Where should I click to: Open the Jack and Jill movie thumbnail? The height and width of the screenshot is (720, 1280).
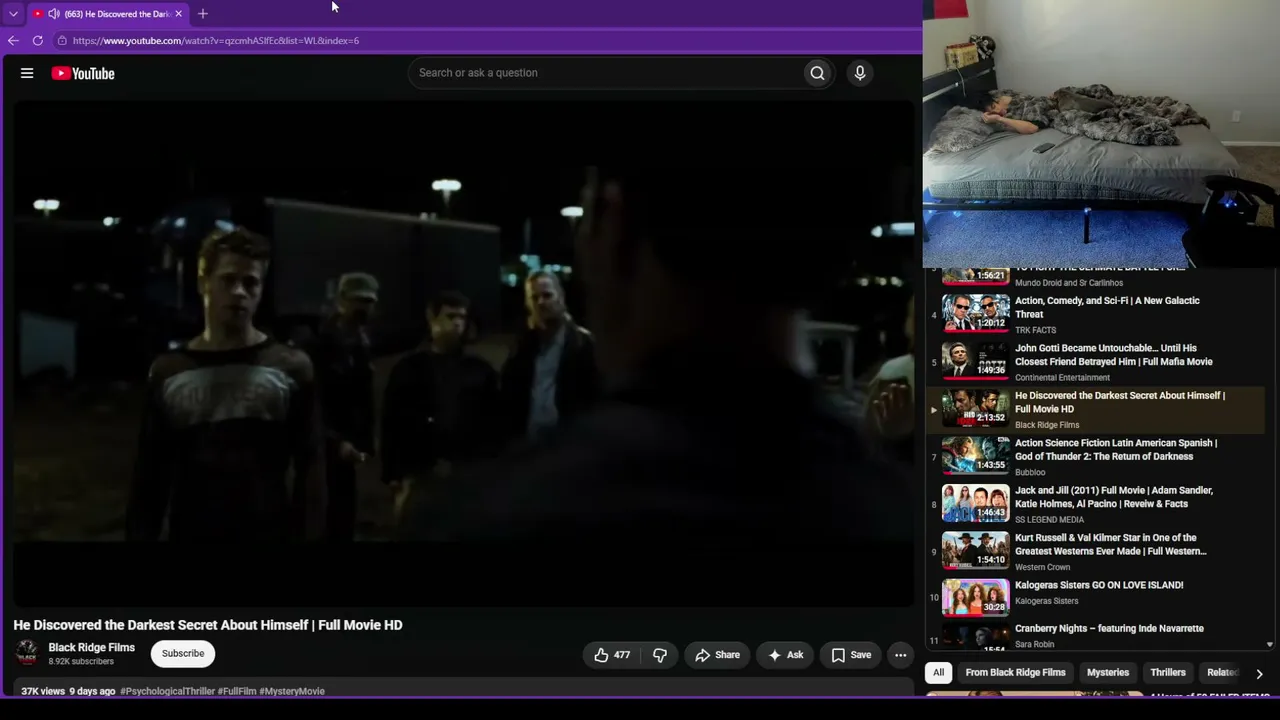[x=976, y=503]
